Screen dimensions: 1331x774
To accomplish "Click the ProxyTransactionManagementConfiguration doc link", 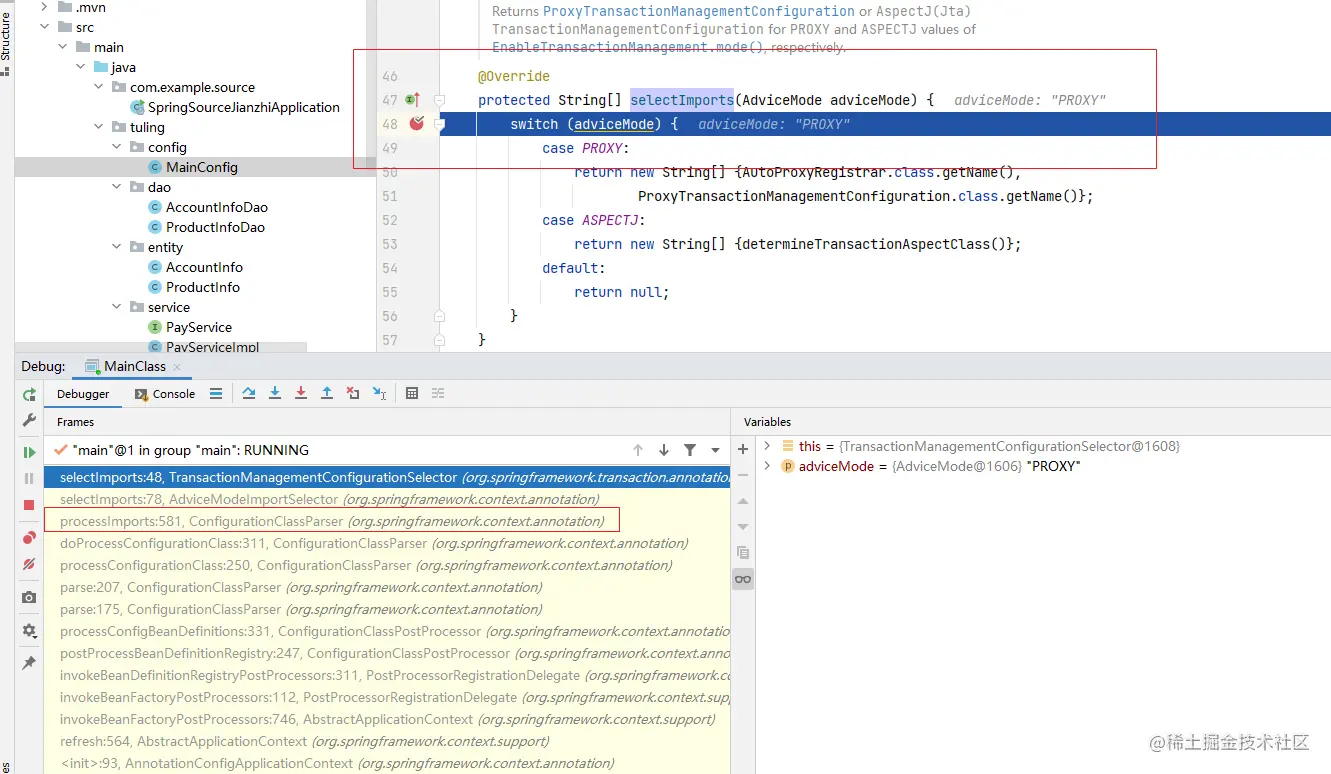I will pos(699,11).
